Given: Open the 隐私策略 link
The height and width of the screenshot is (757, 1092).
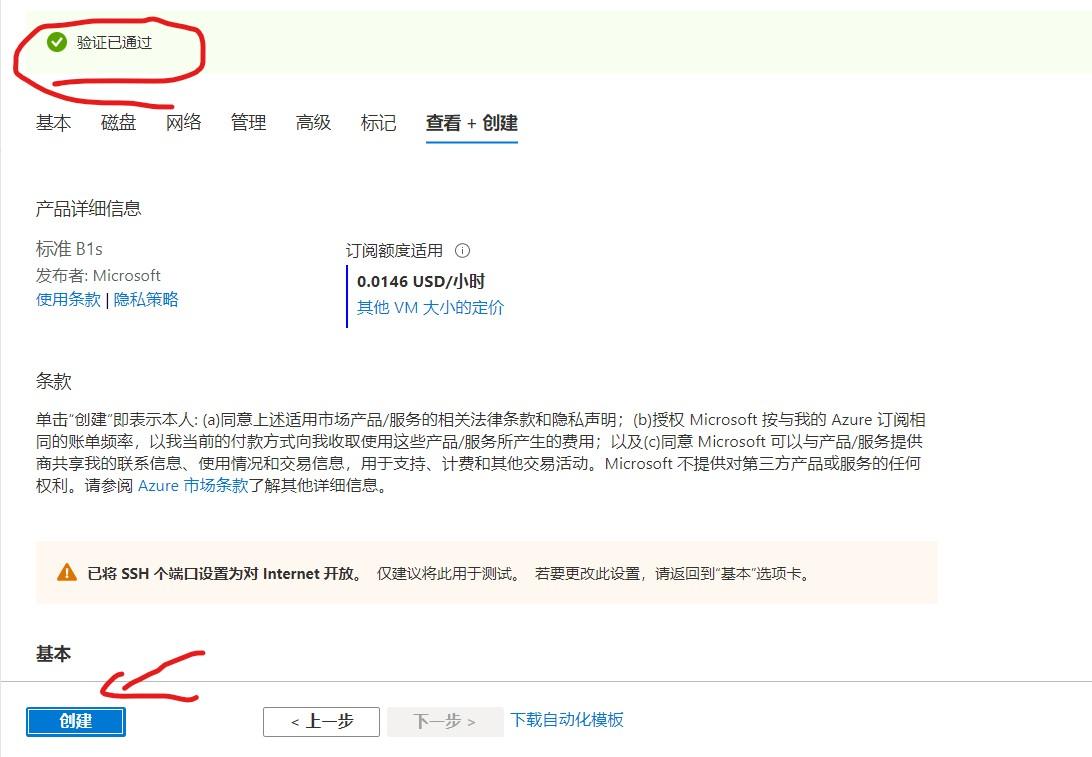Looking at the screenshot, I should (146, 299).
